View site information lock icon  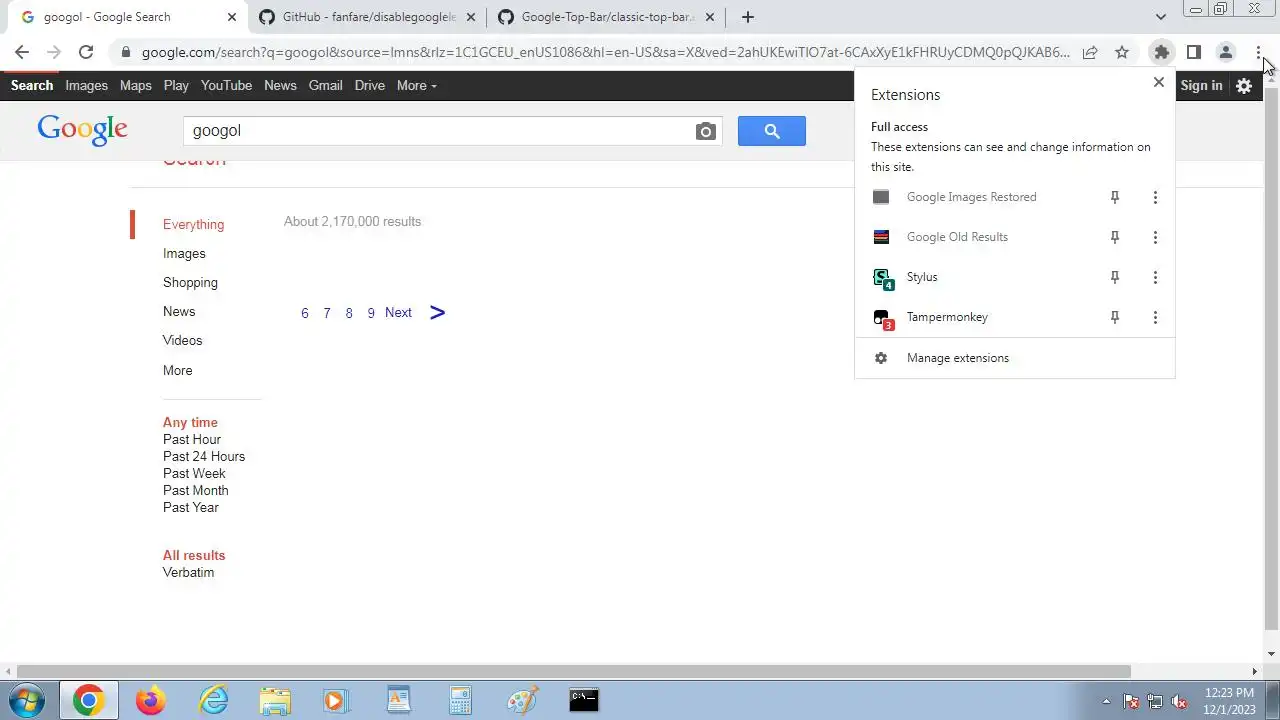click(x=125, y=52)
